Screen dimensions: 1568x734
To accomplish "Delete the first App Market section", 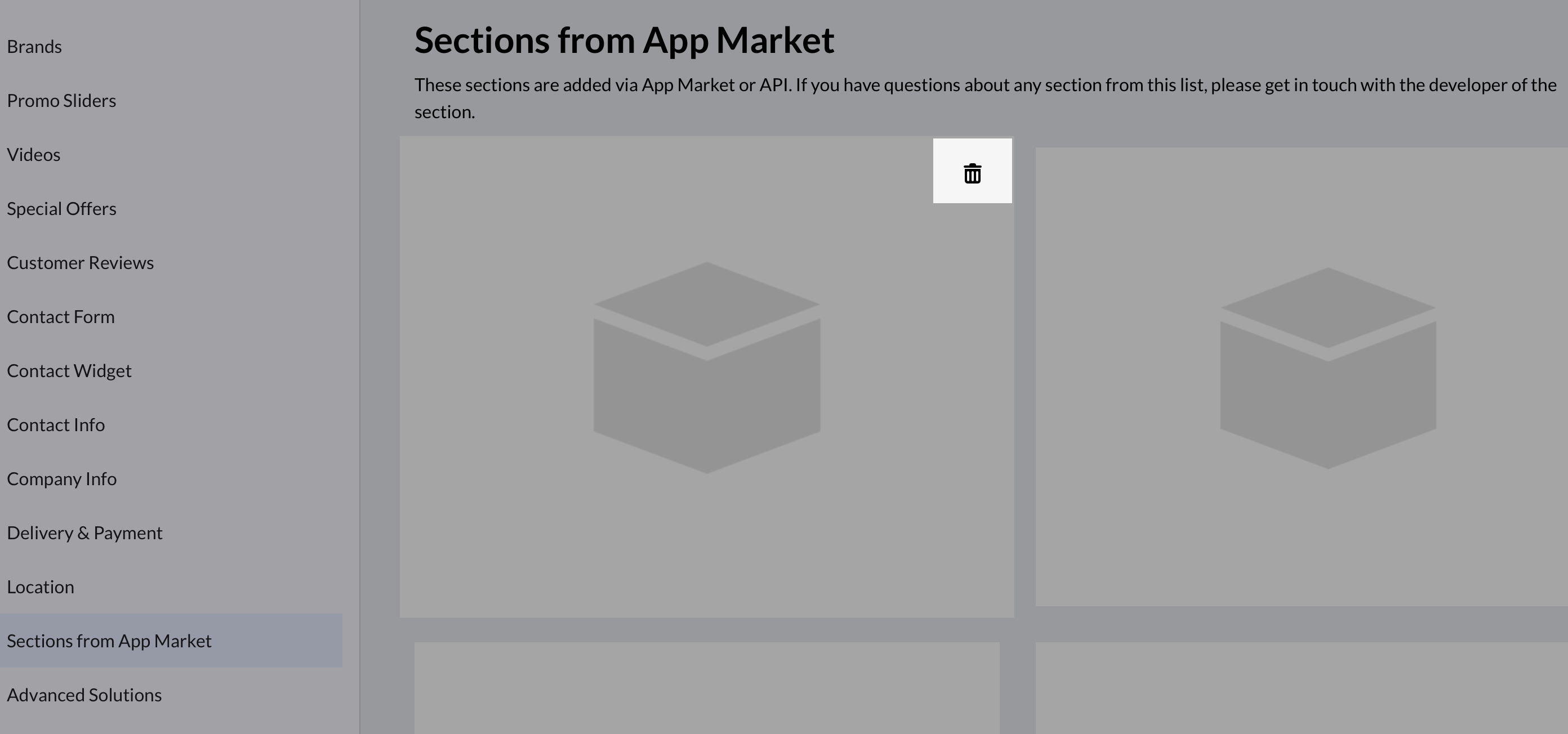I will tap(972, 172).
